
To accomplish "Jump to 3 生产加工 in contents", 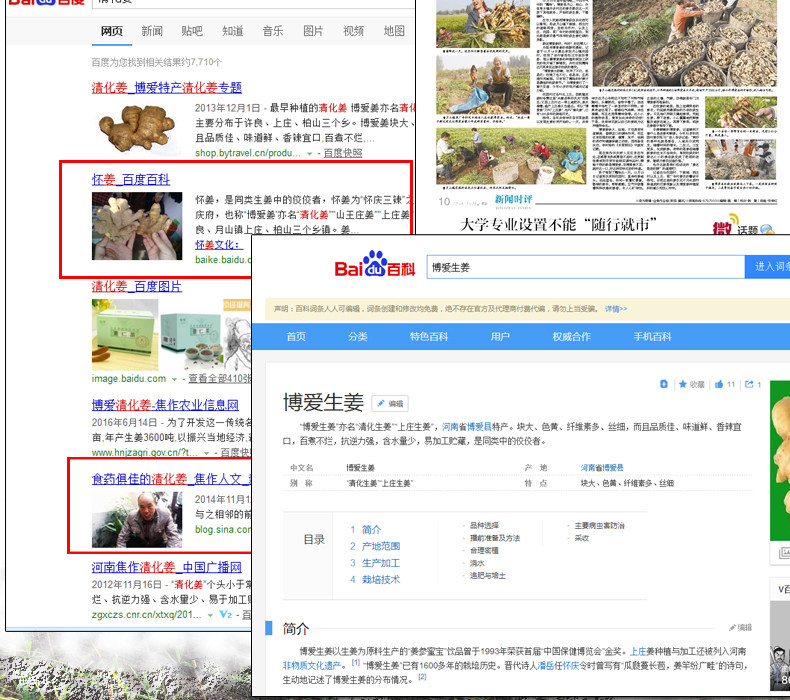I will pos(375,562).
